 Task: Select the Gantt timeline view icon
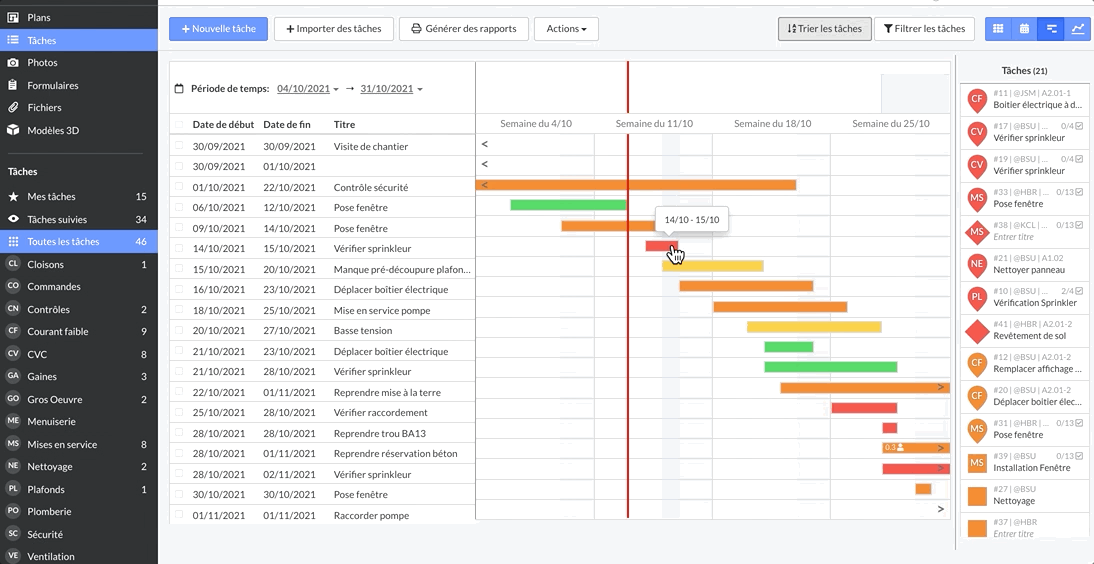click(1052, 29)
